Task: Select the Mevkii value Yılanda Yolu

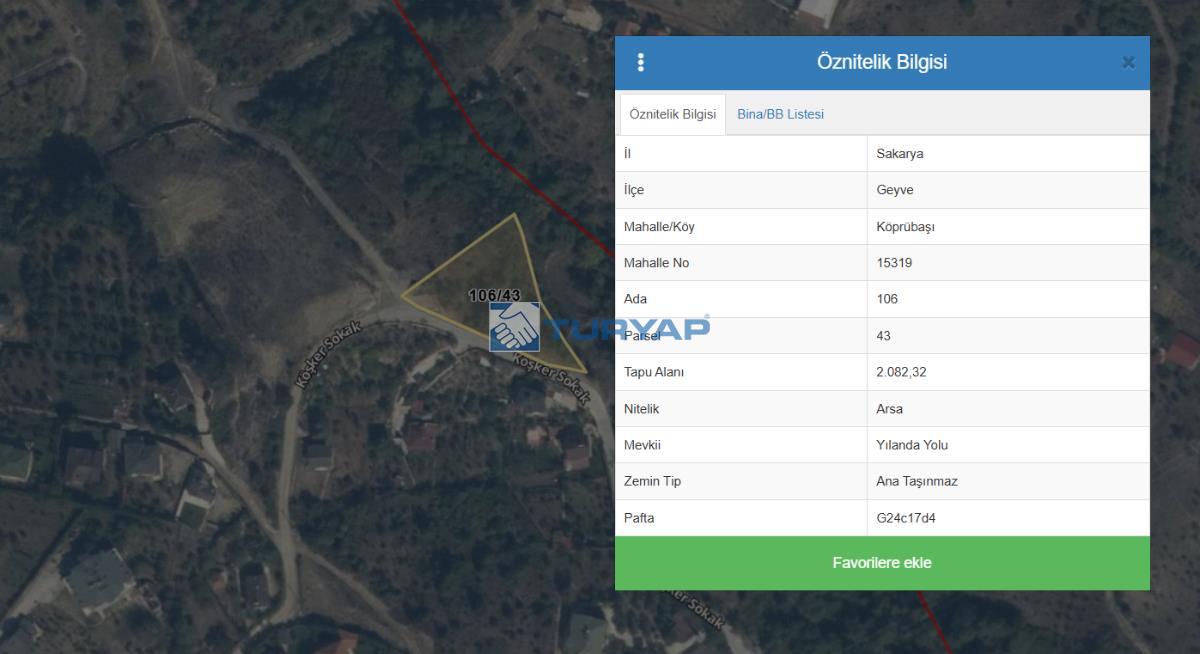Action: coord(911,445)
